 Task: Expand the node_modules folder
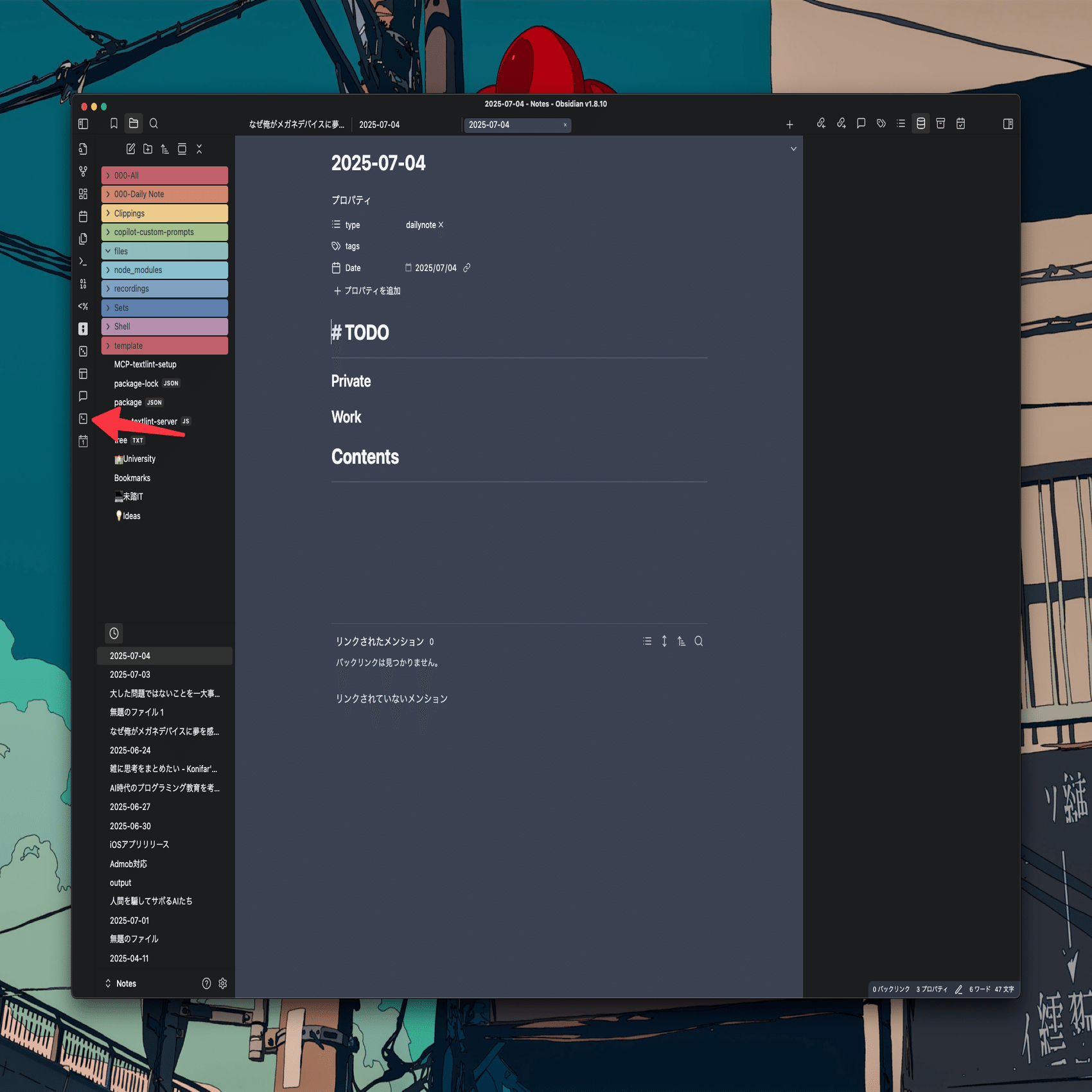[x=164, y=270]
